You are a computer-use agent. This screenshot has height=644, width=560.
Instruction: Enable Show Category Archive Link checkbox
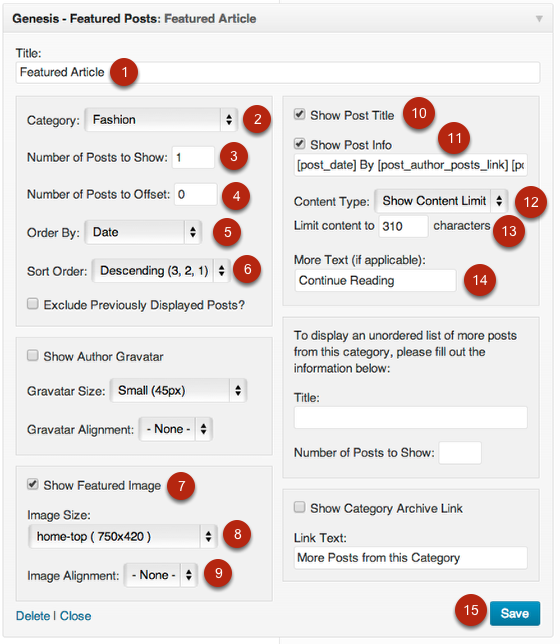300,507
